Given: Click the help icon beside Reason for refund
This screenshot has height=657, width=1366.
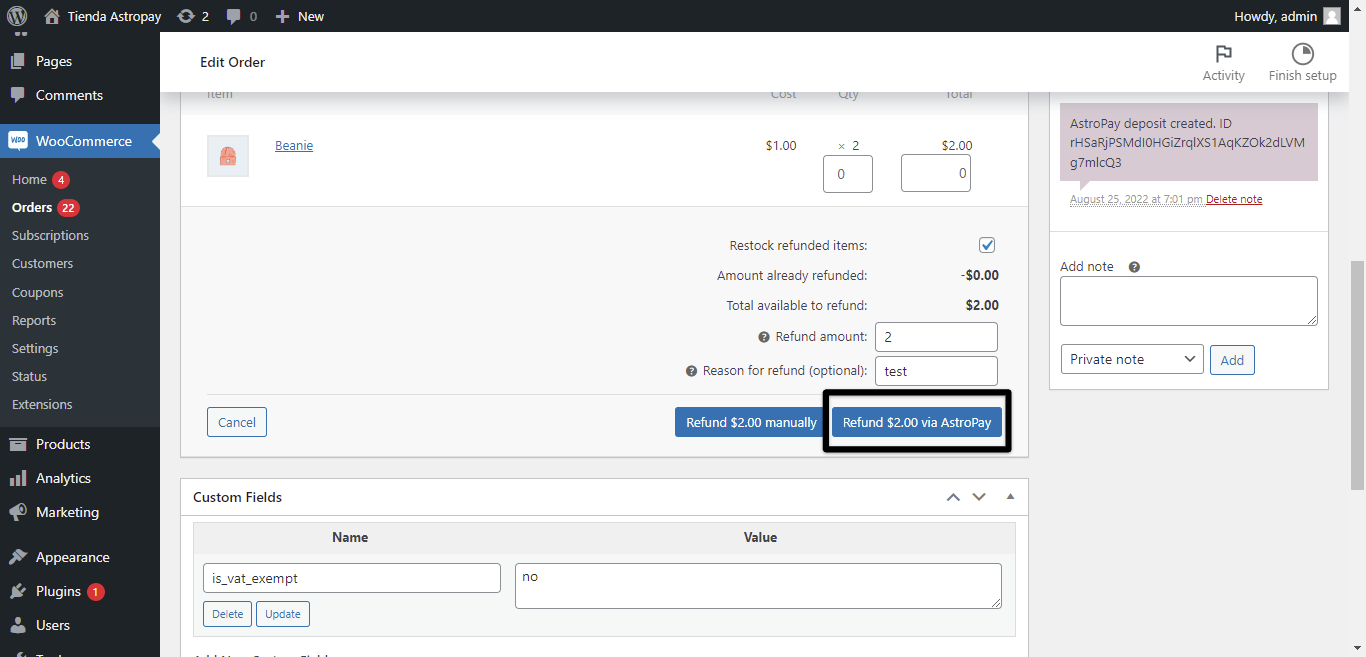Looking at the screenshot, I should (x=691, y=371).
